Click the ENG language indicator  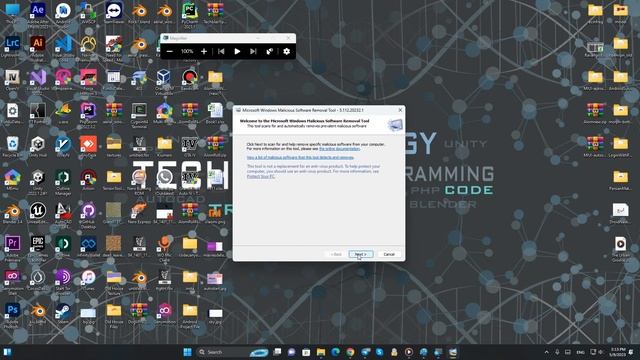point(580,352)
